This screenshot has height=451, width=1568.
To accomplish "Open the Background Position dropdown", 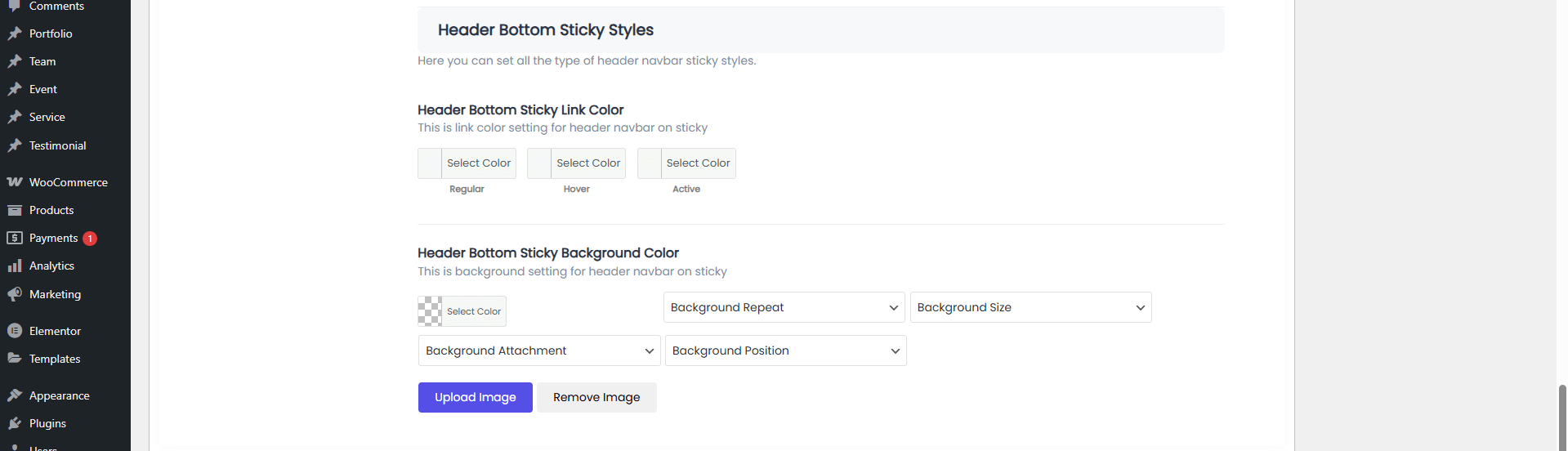I will pyautogui.click(x=785, y=351).
